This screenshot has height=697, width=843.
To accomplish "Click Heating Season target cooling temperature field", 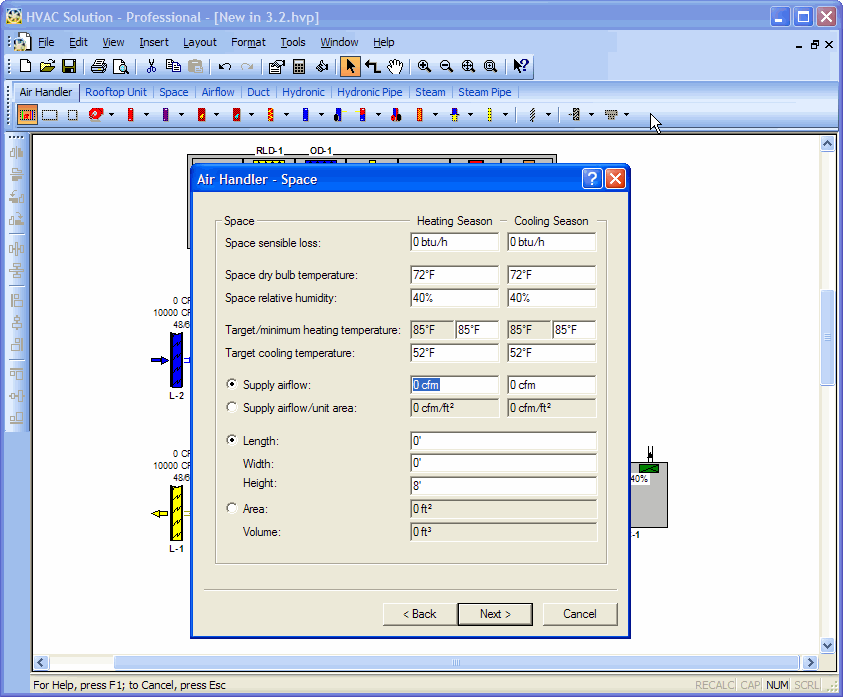I will (x=454, y=353).
